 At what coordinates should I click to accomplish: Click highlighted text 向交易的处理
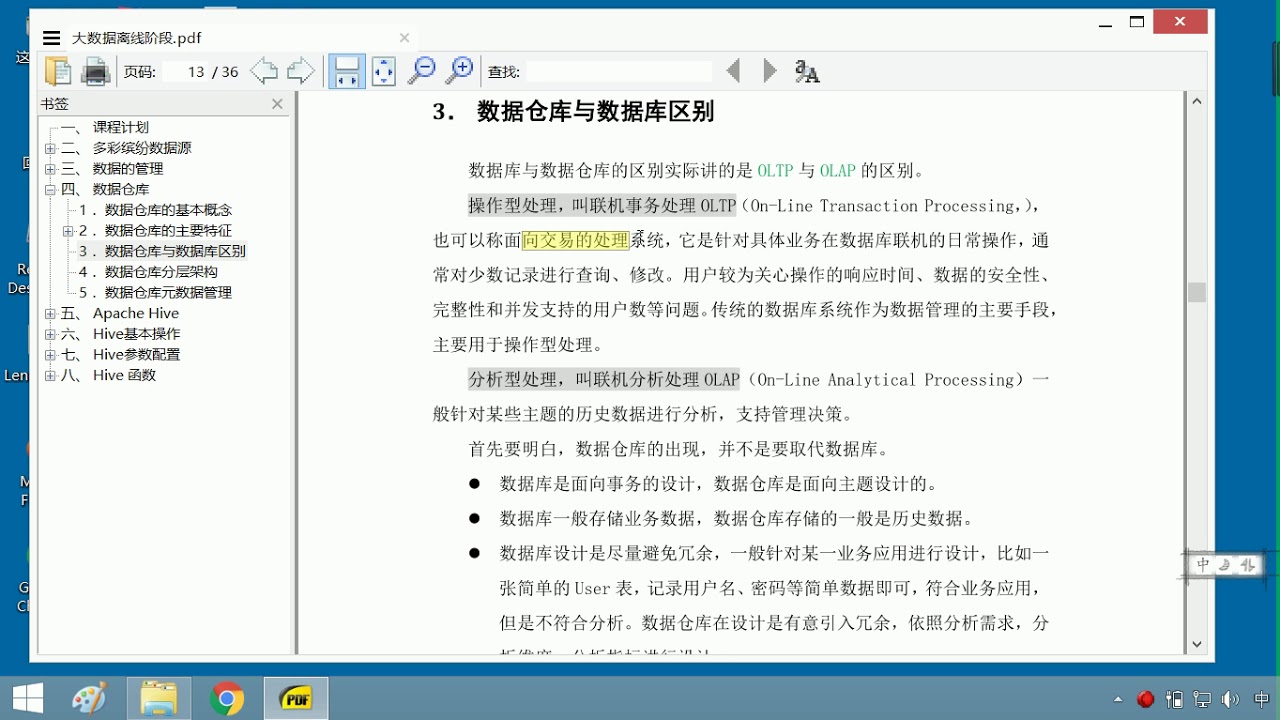575,240
